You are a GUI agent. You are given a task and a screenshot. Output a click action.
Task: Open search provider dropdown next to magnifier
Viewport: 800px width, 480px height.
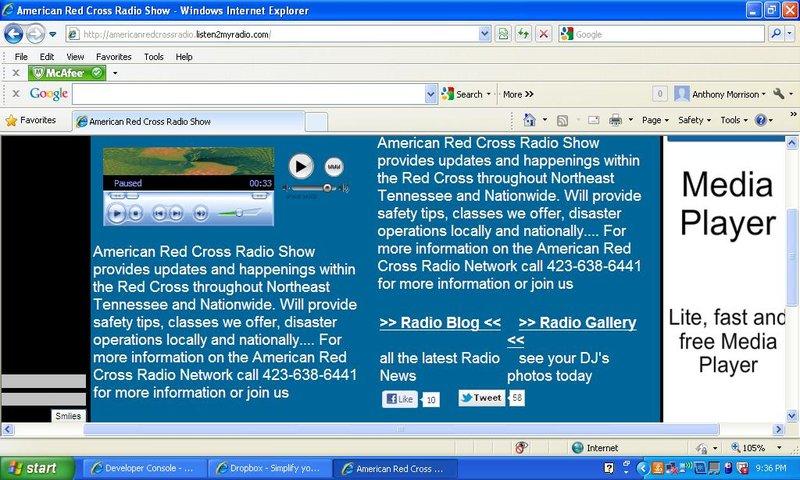tap(790, 34)
